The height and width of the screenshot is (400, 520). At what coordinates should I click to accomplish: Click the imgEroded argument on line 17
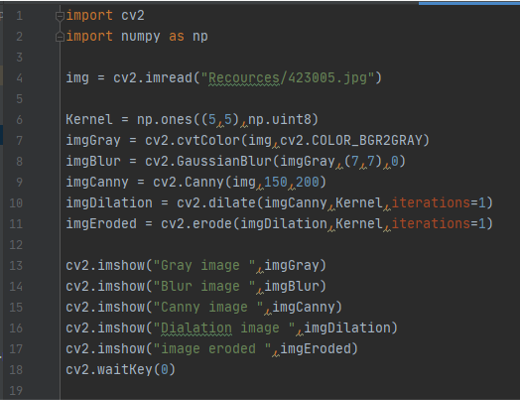coord(316,349)
